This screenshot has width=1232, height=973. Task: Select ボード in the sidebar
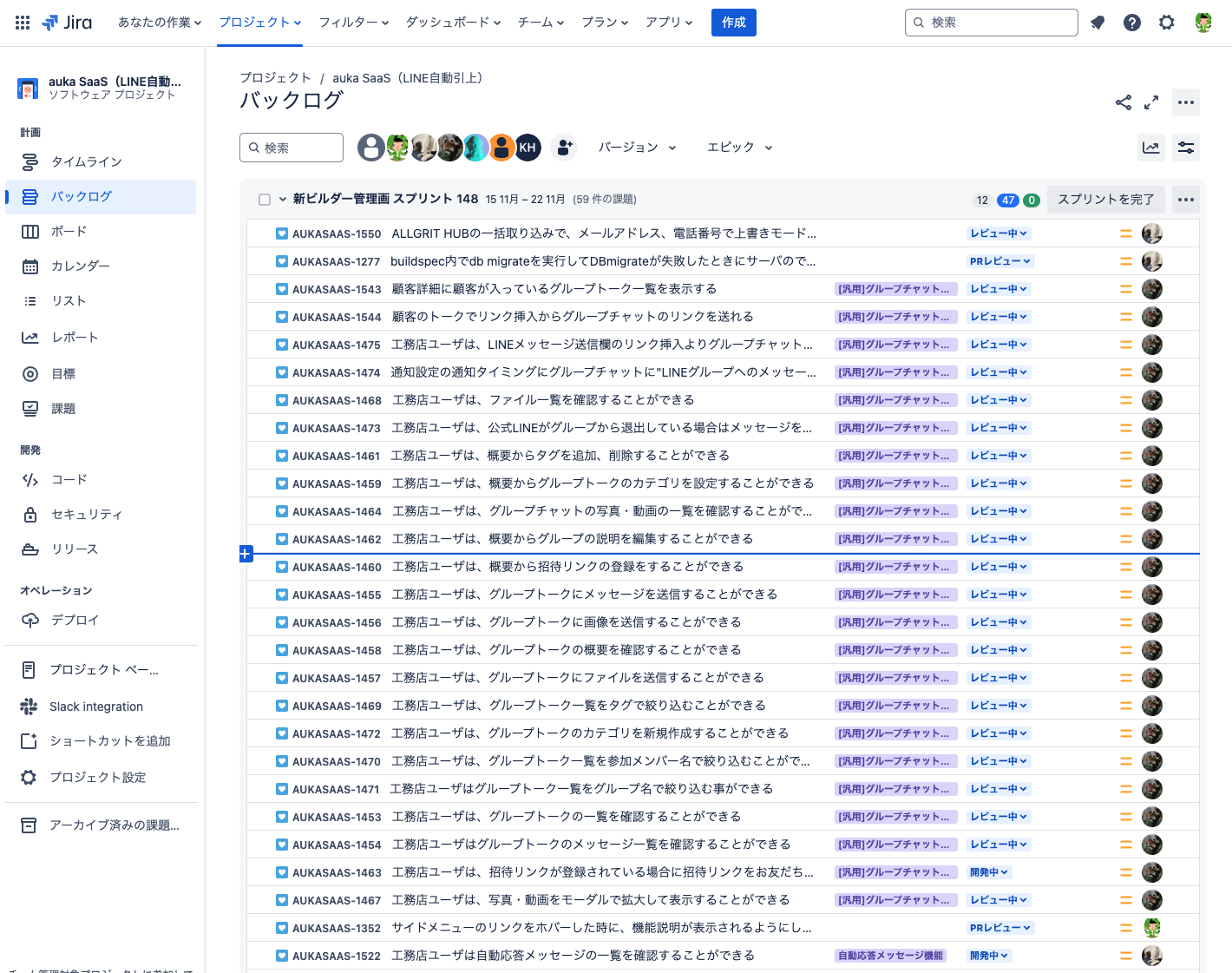click(69, 232)
